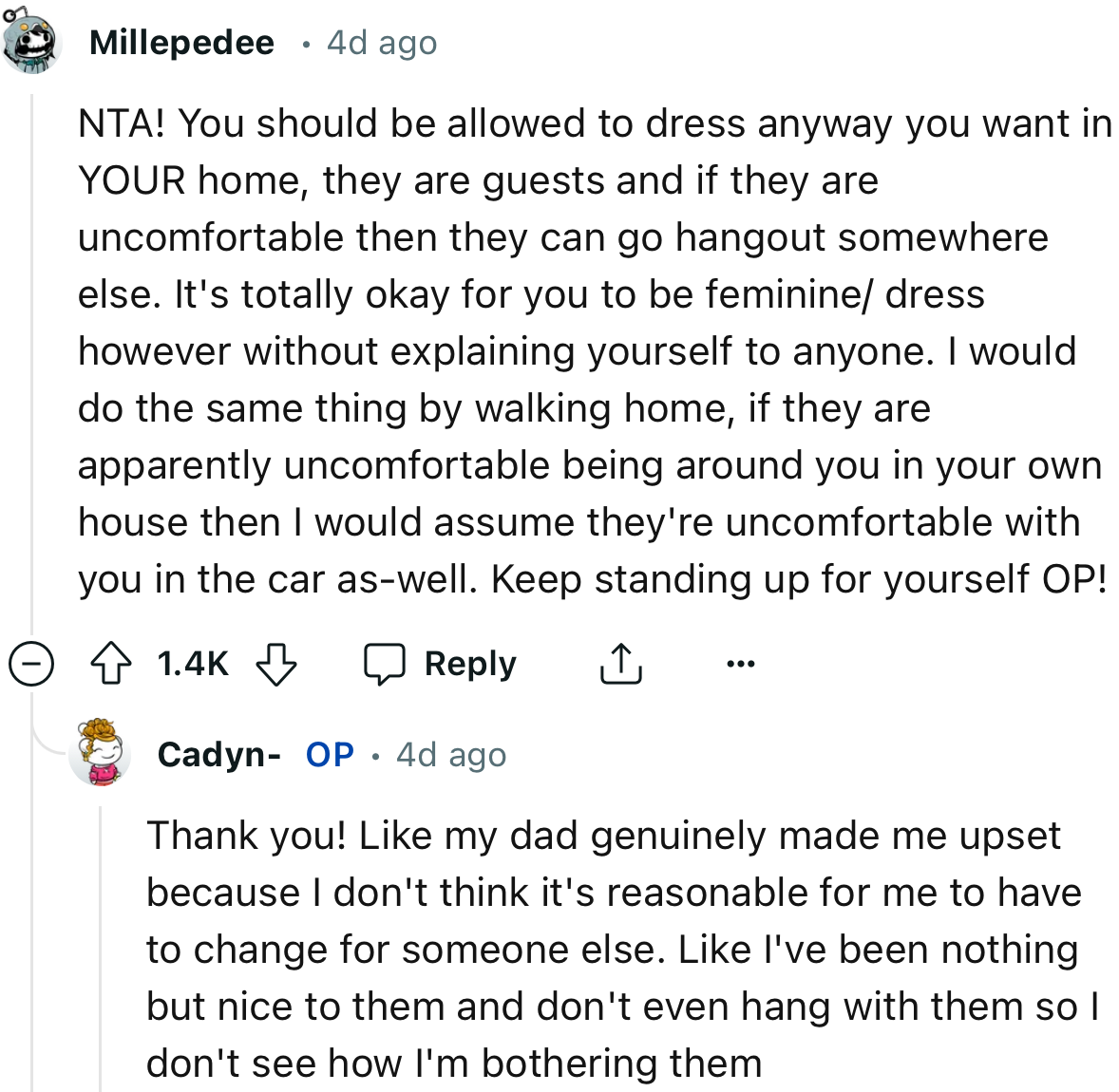Click Millepedee's comment text starting "NTA!"
The width and height of the screenshot is (1119, 1092).
pyautogui.click(x=589, y=351)
